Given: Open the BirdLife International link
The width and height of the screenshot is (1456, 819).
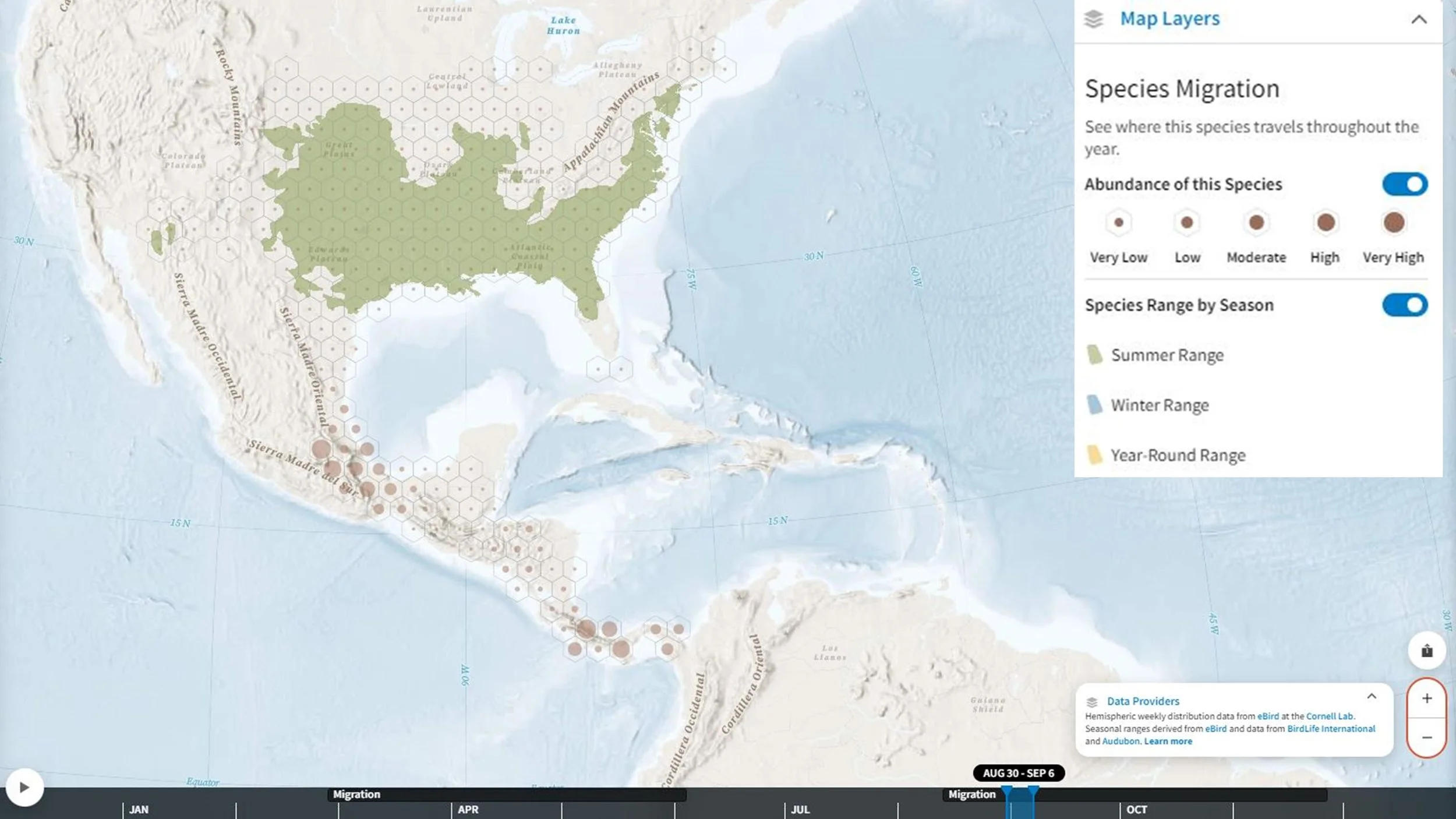Looking at the screenshot, I should pos(1331,729).
